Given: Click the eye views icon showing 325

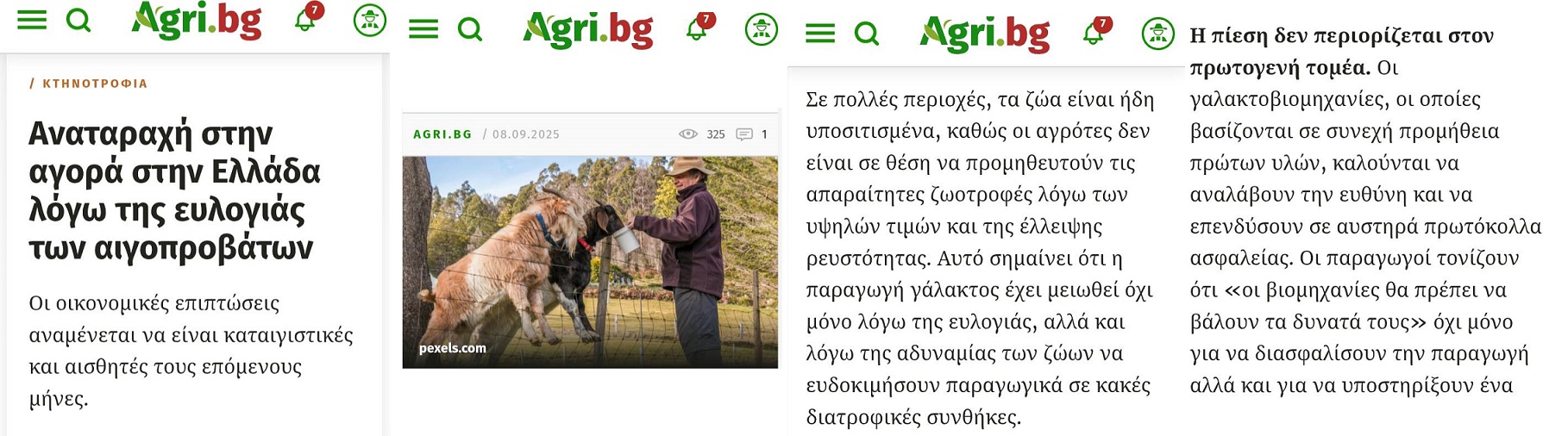Looking at the screenshot, I should click(688, 134).
